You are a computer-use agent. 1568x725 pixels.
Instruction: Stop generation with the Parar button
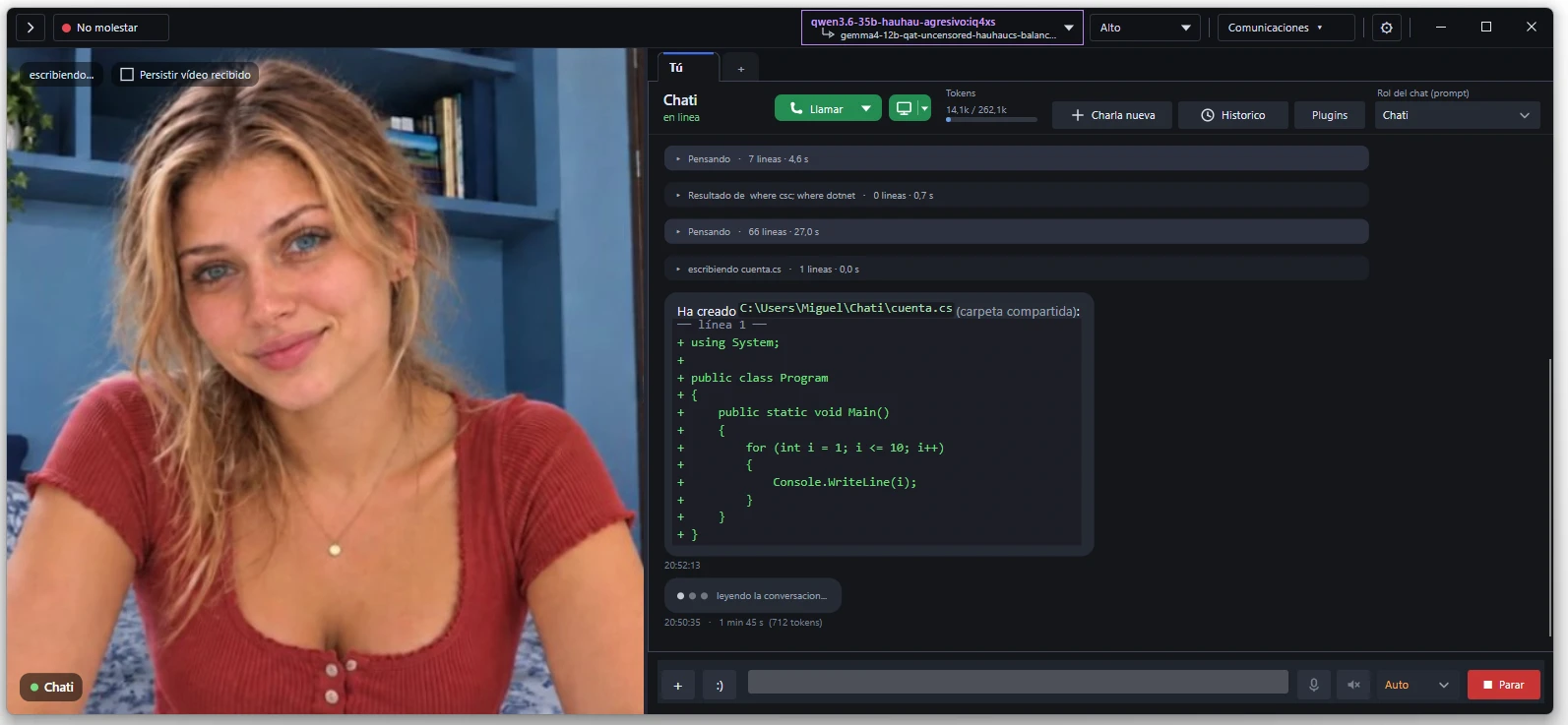pyautogui.click(x=1503, y=685)
